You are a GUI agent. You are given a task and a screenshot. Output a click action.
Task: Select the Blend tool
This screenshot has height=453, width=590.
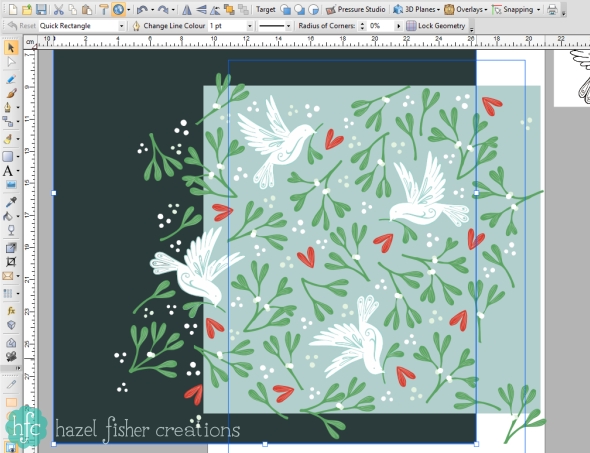click(8, 293)
